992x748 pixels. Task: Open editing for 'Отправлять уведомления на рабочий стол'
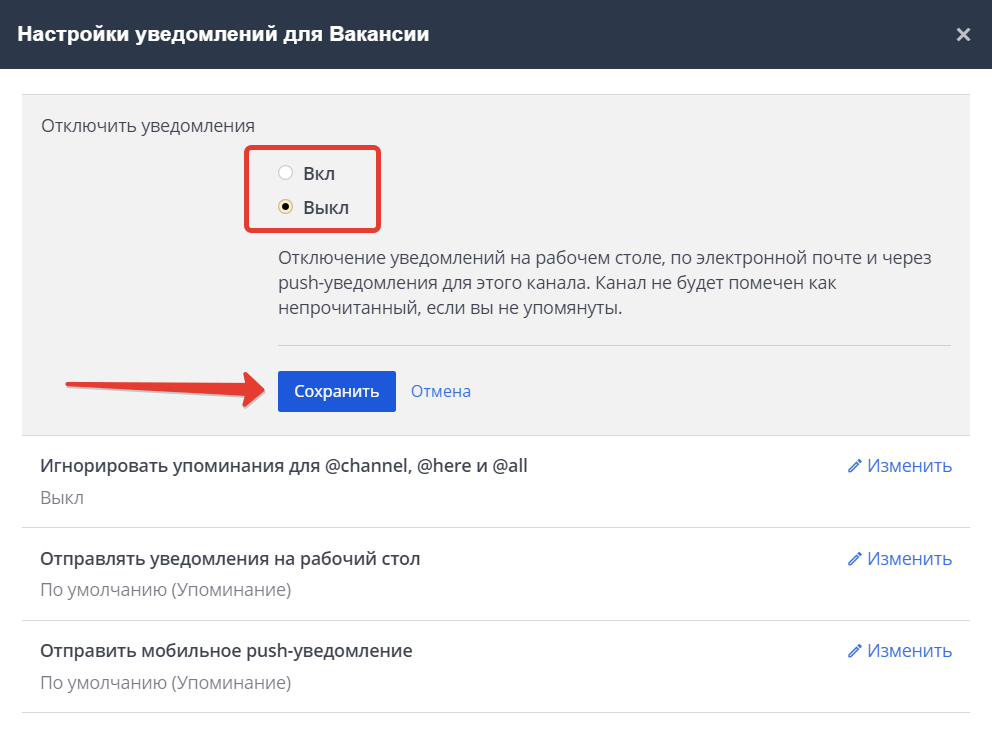[908, 558]
